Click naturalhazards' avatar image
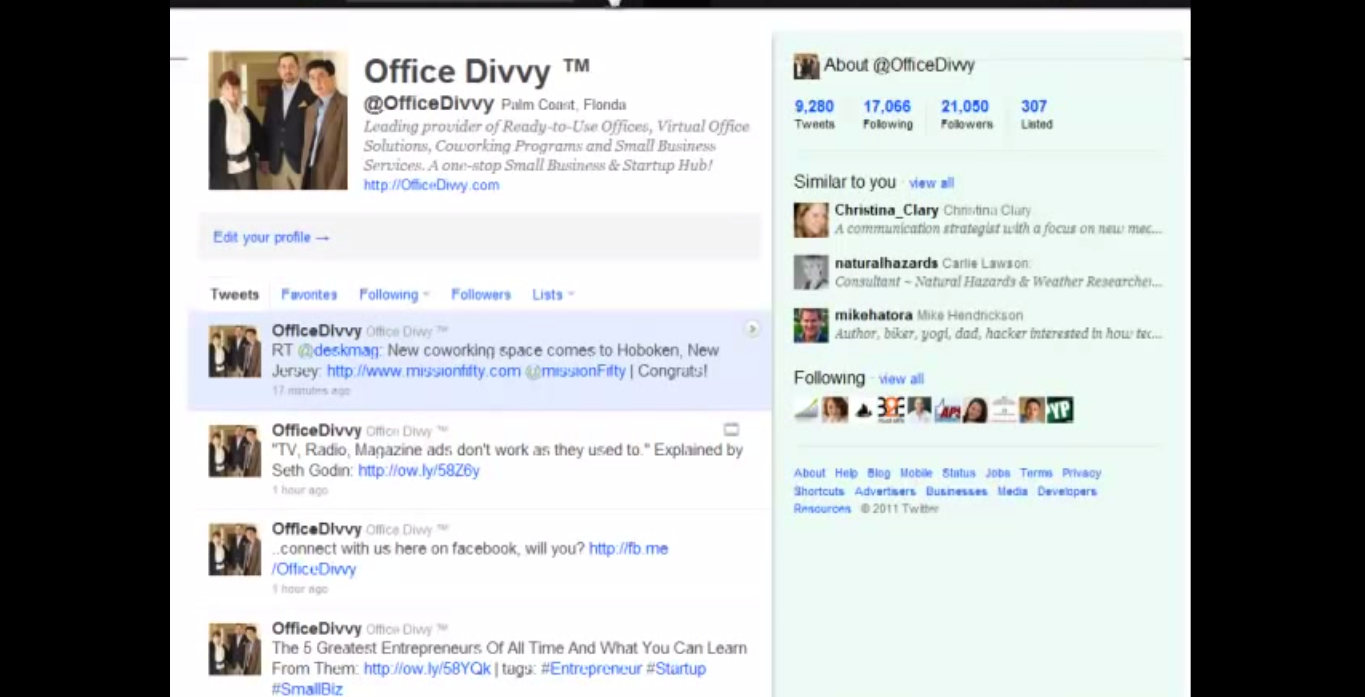This screenshot has height=697, width=1365. coord(809,272)
